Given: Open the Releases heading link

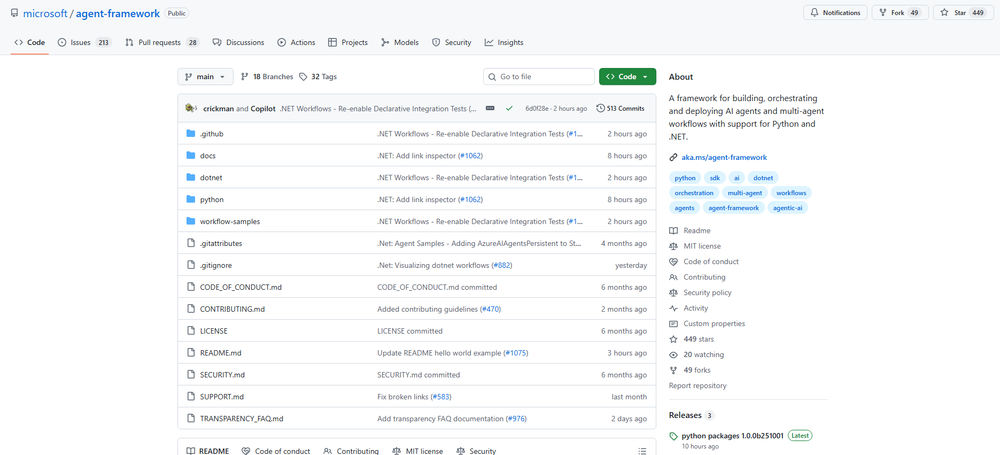Looking at the screenshot, I should pos(684,415).
